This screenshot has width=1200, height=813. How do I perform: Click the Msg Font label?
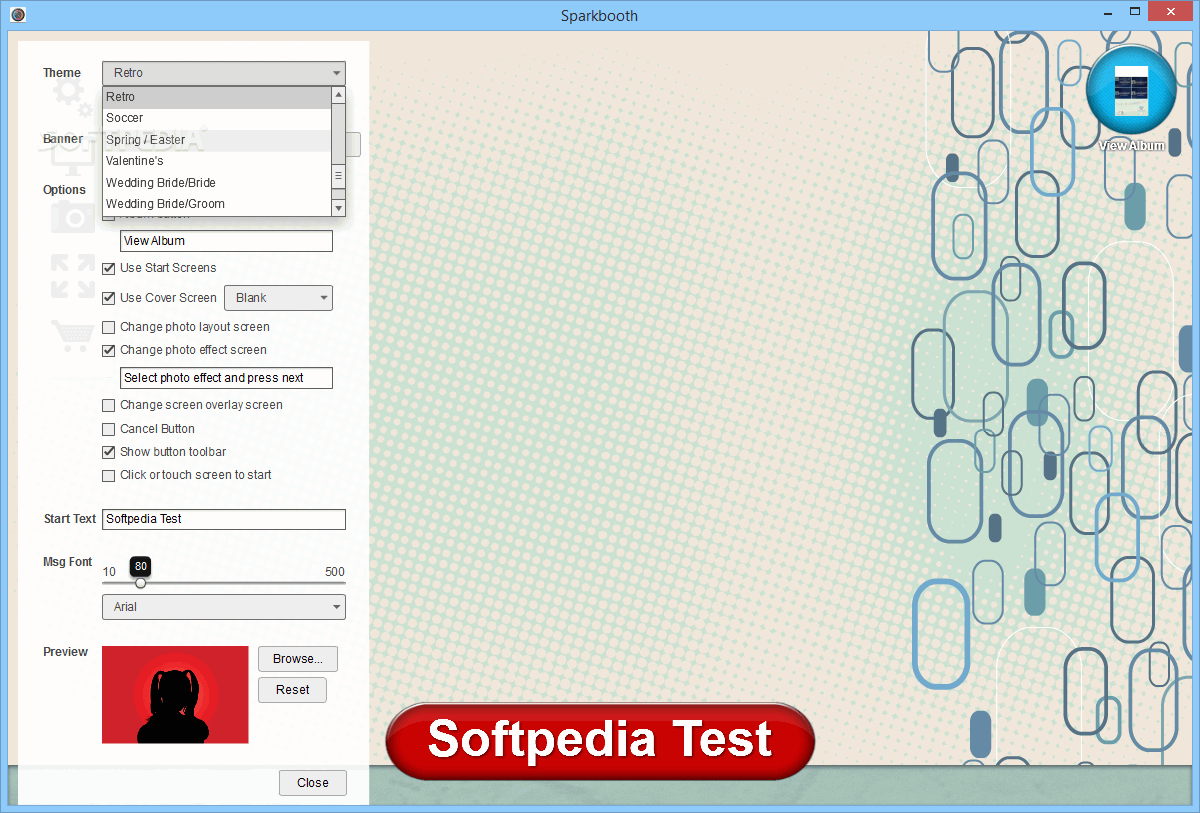pos(68,562)
